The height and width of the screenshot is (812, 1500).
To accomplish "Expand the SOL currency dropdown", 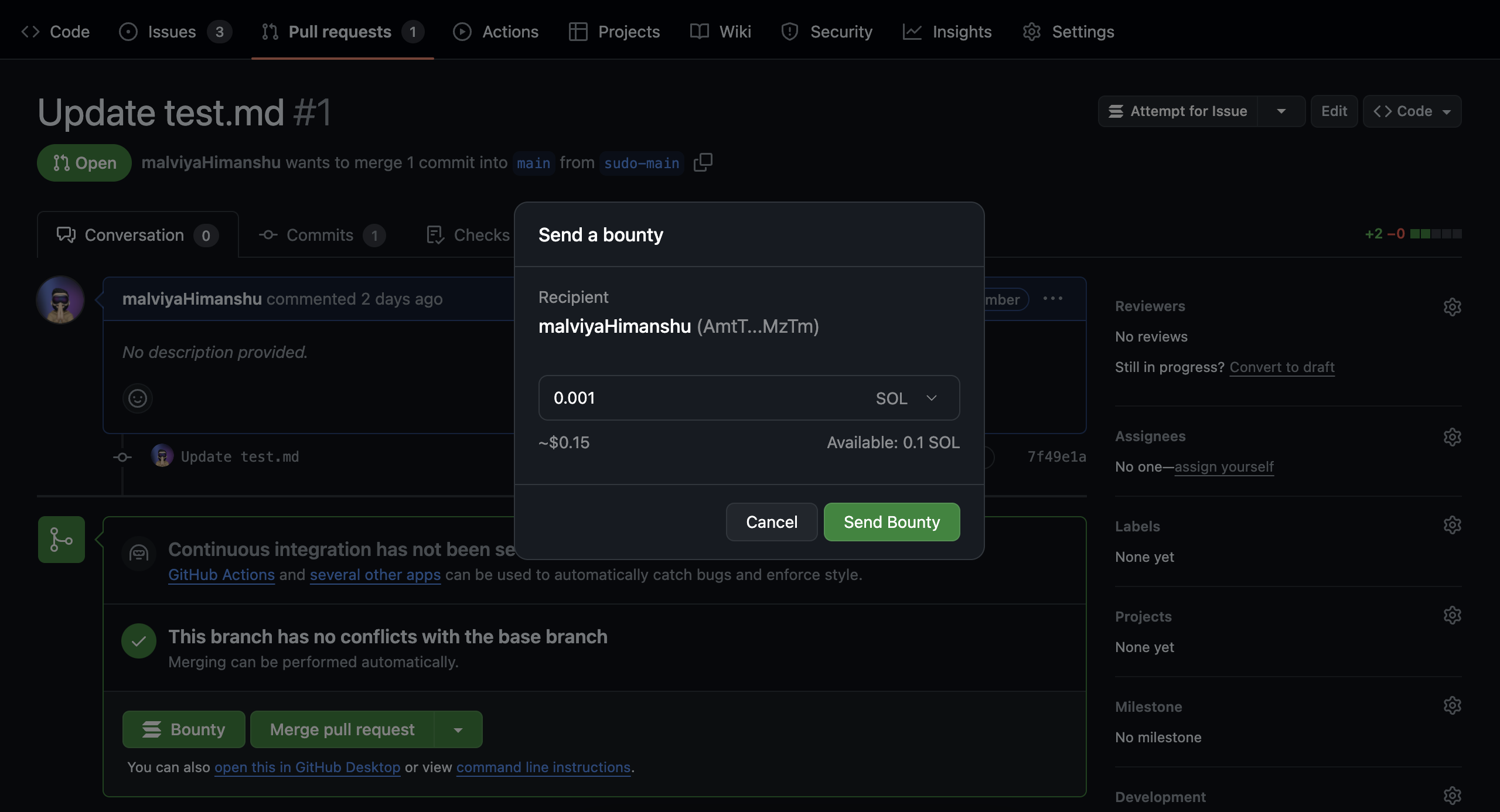I will pos(906,398).
